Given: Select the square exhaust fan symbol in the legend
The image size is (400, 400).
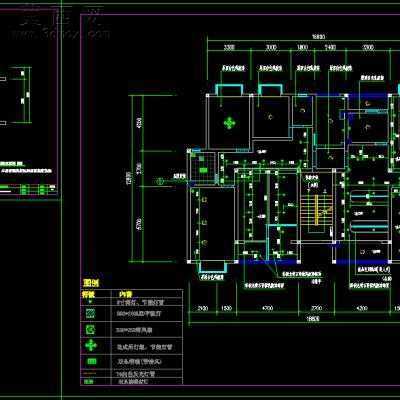Looking at the screenshot, I should coord(90,330).
